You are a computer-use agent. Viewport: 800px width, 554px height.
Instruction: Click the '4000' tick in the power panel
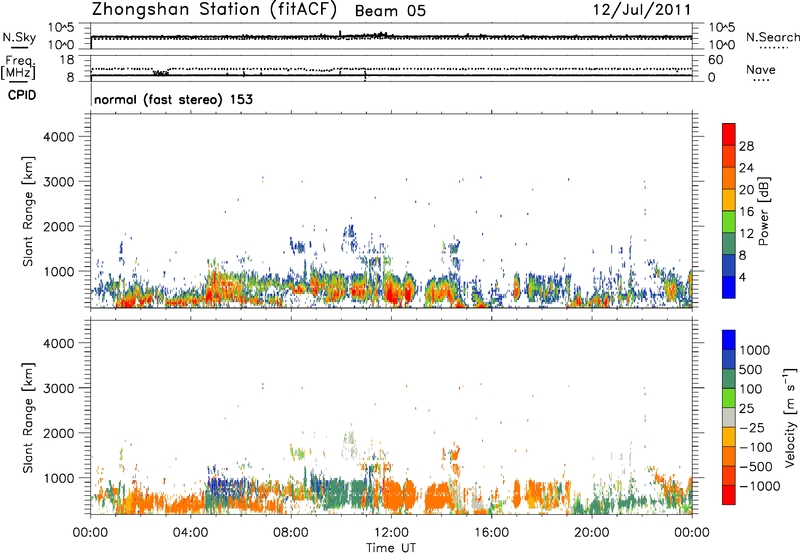point(59,137)
